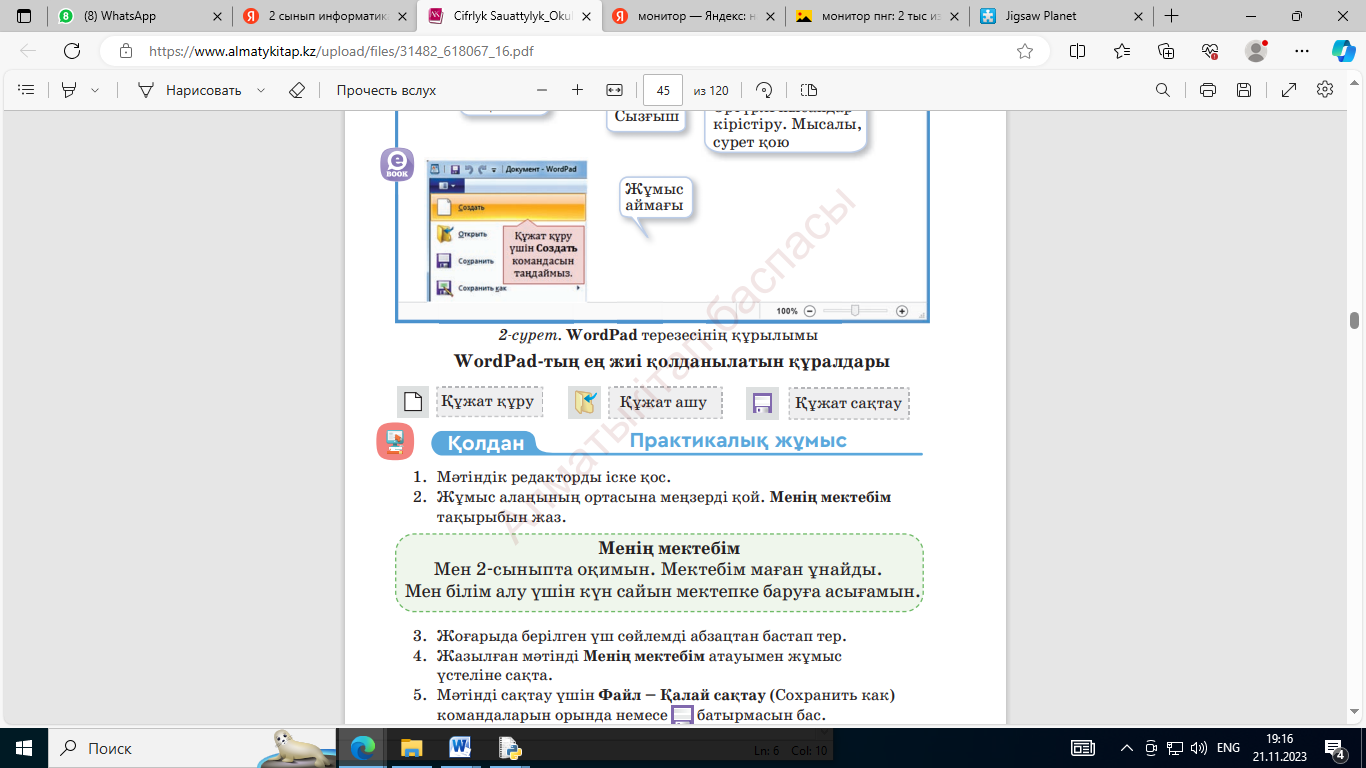Expand the Нарисовать draw options arrow

pos(261,90)
